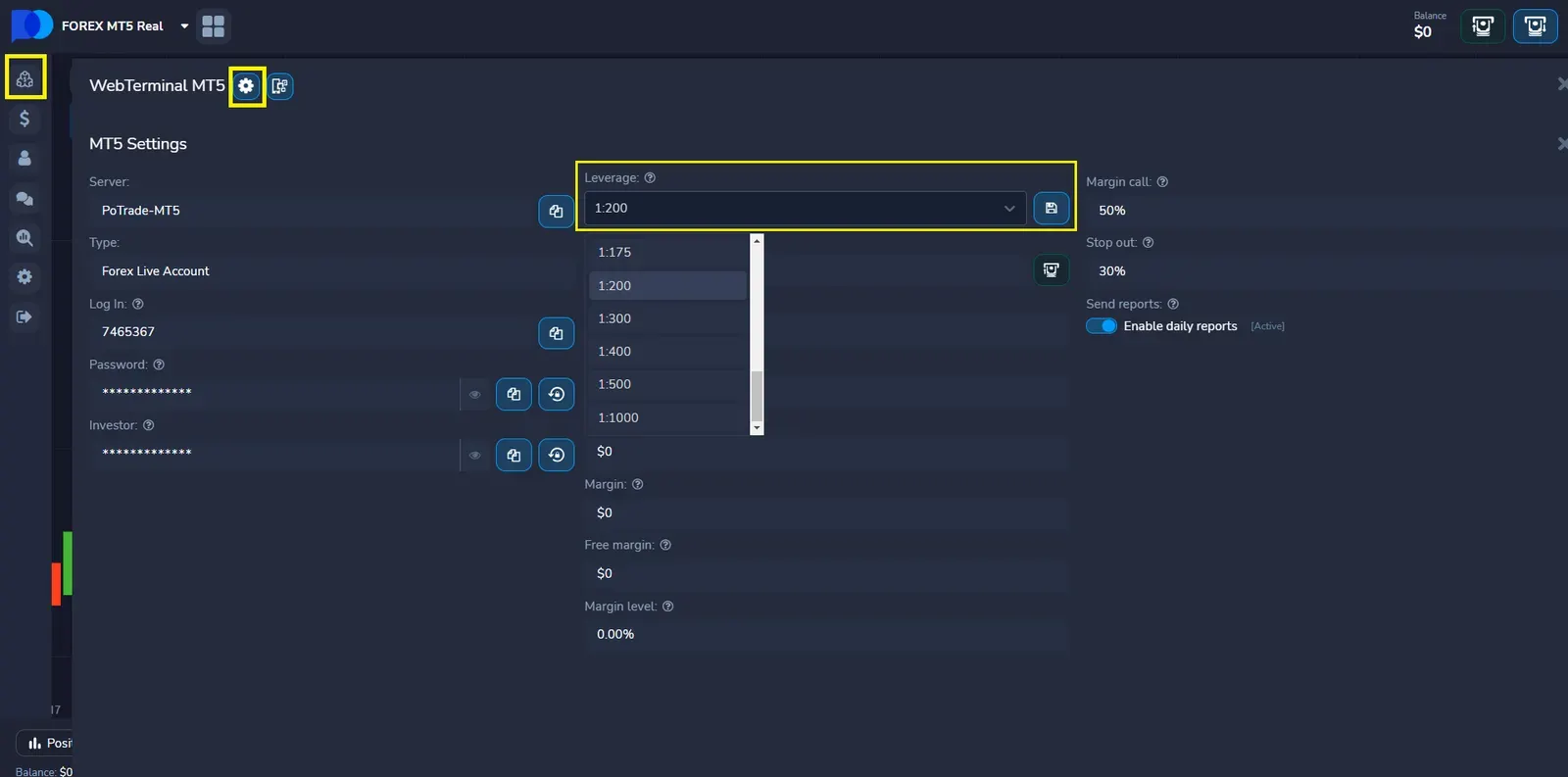Click the top-right deposit button

(1535, 26)
